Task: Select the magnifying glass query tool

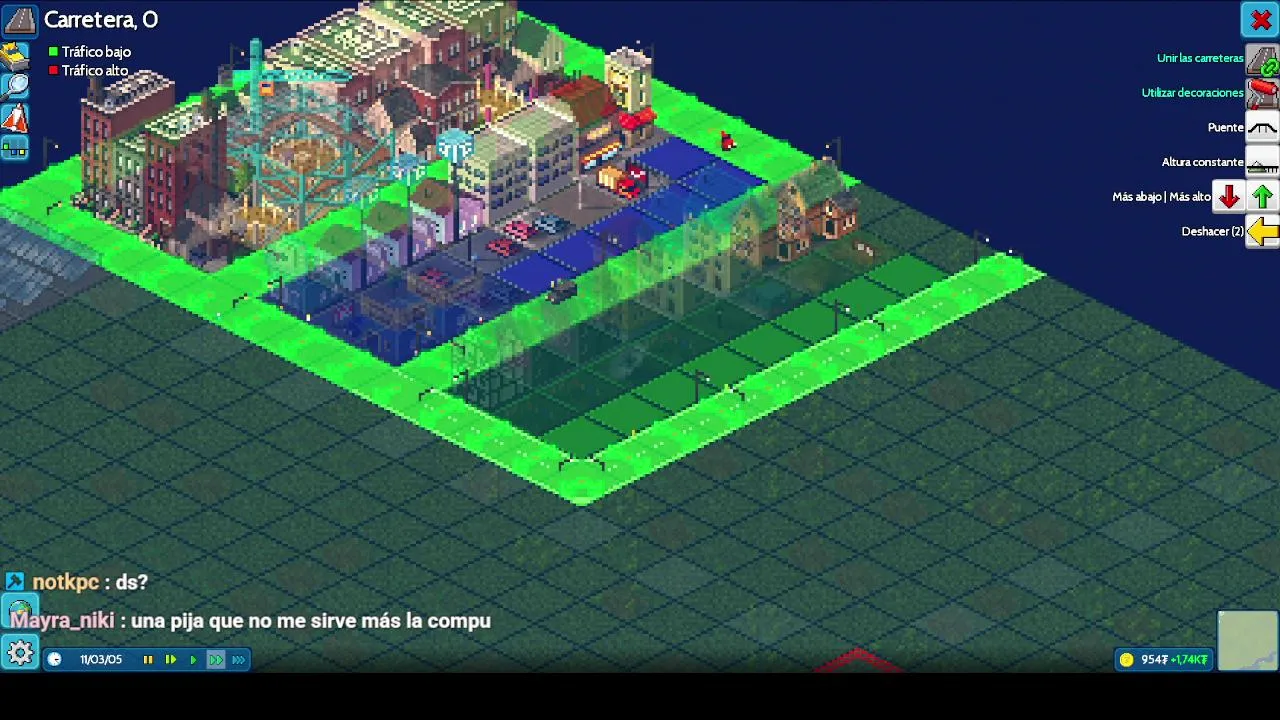Action: pyautogui.click(x=15, y=86)
